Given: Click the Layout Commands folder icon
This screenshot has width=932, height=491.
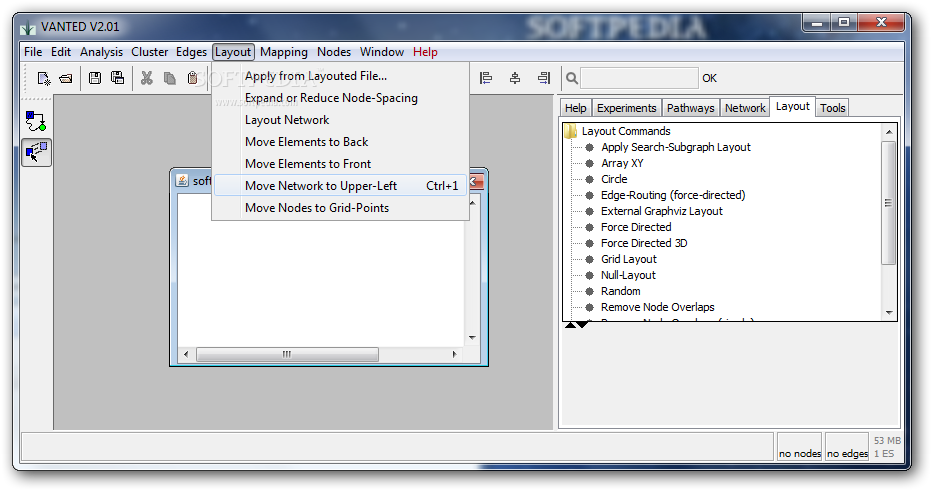Looking at the screenshot, I should [571, 131].
